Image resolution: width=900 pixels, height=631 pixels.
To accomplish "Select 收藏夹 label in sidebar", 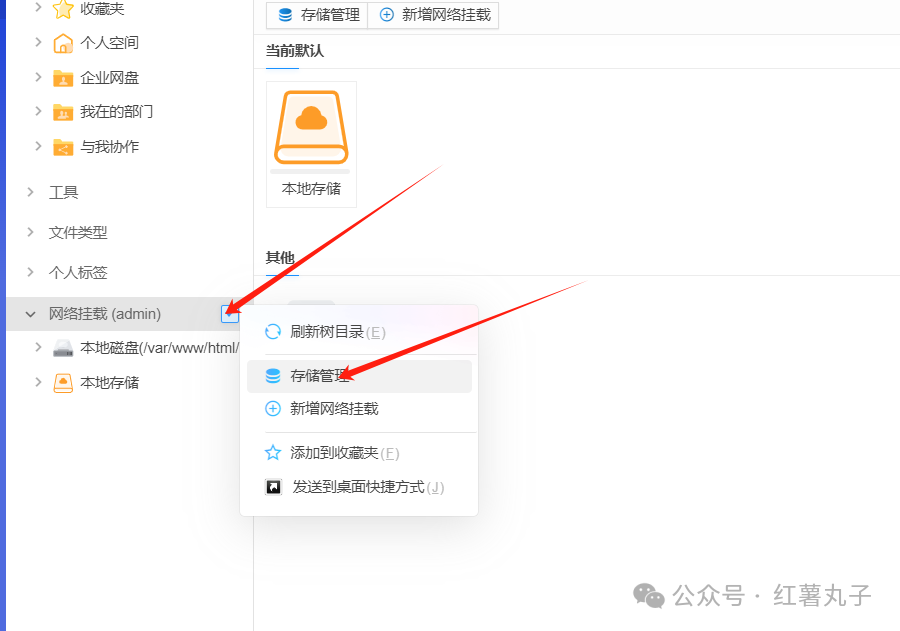I will tap(102, 9).
